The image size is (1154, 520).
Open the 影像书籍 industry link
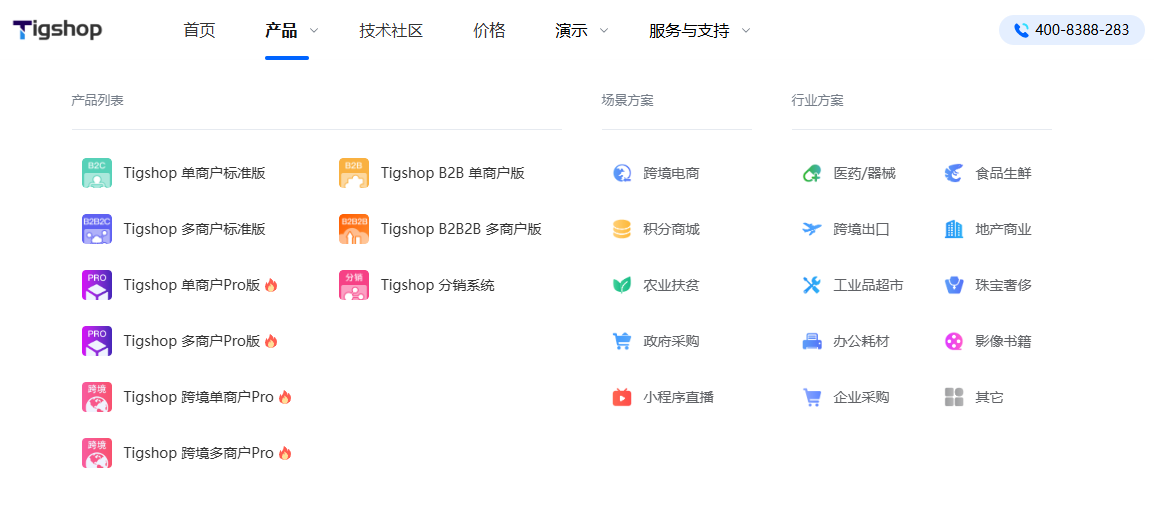[x=1003, y=341]
